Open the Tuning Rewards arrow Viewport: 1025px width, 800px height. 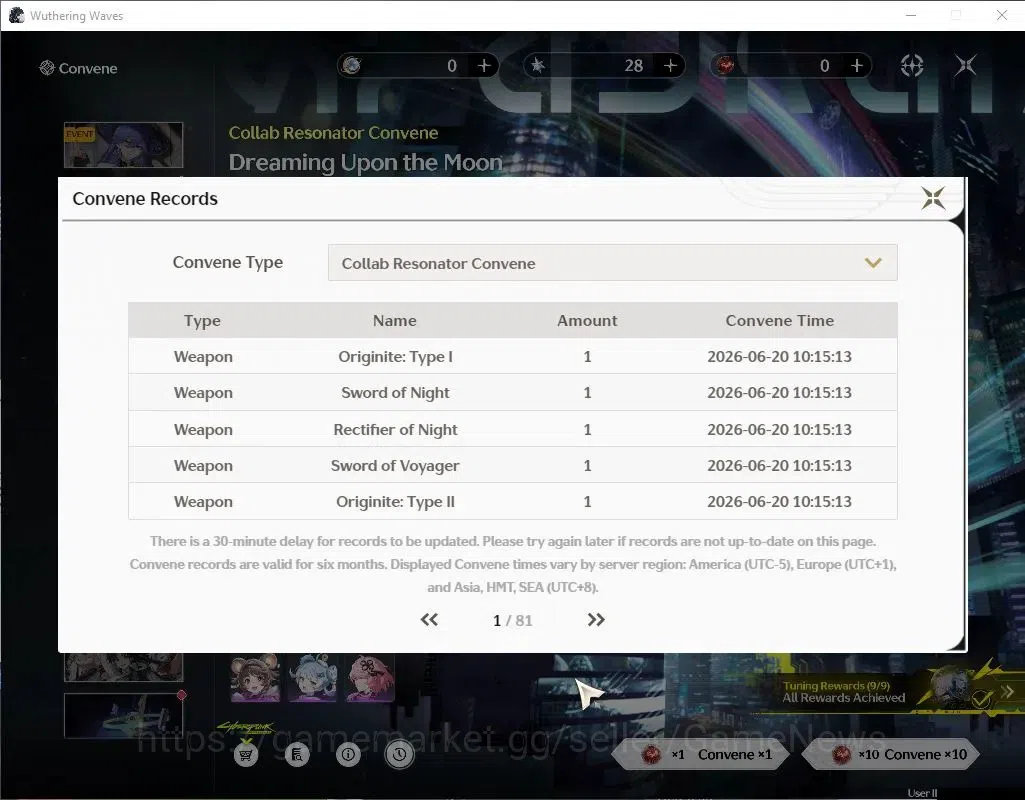pos(1008,691)
